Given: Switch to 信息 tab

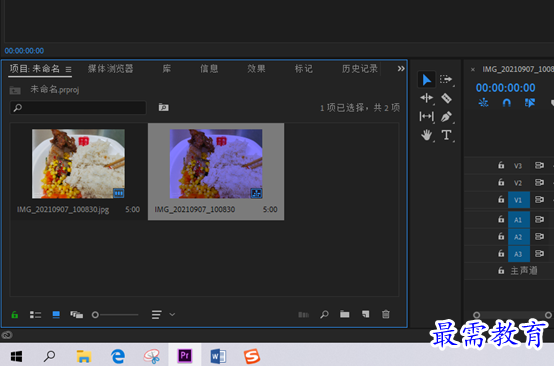Looking at the screenshot, I should [209, 69].
